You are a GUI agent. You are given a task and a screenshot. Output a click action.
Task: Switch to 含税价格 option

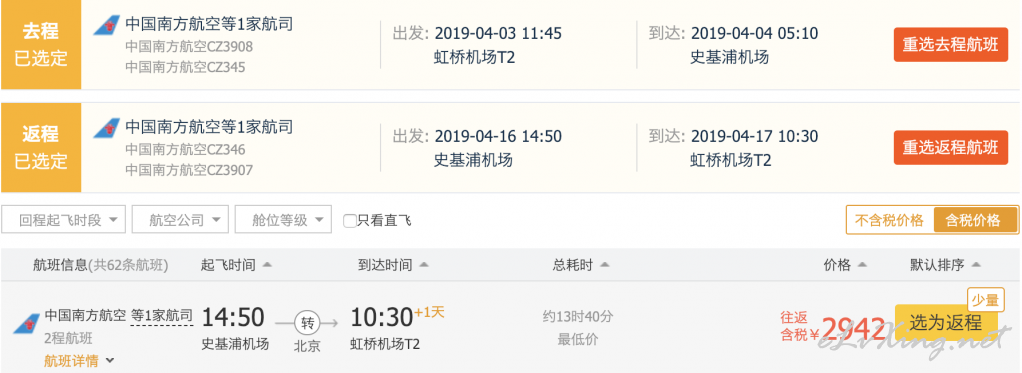click(976, 220)
